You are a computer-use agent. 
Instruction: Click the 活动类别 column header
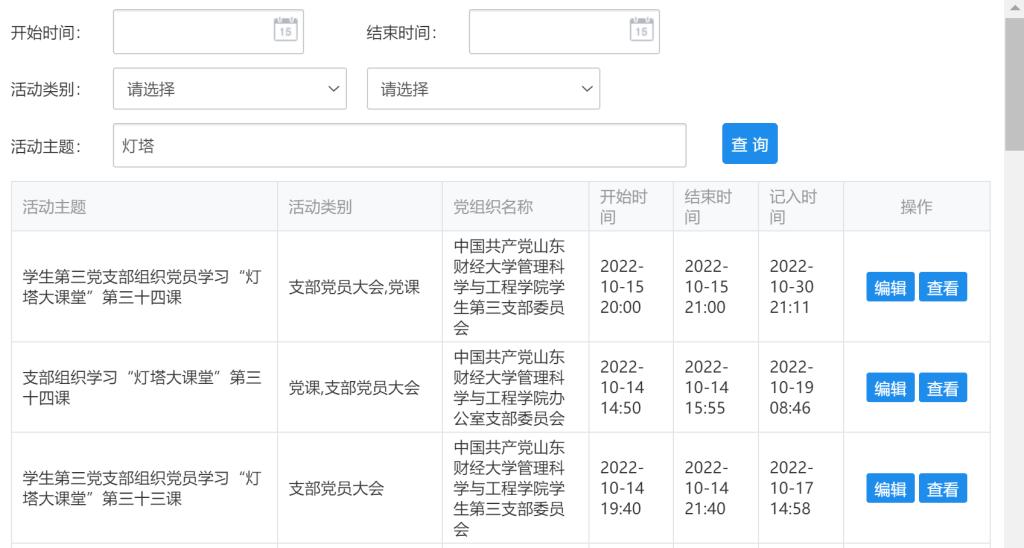[x=320, y=207]
